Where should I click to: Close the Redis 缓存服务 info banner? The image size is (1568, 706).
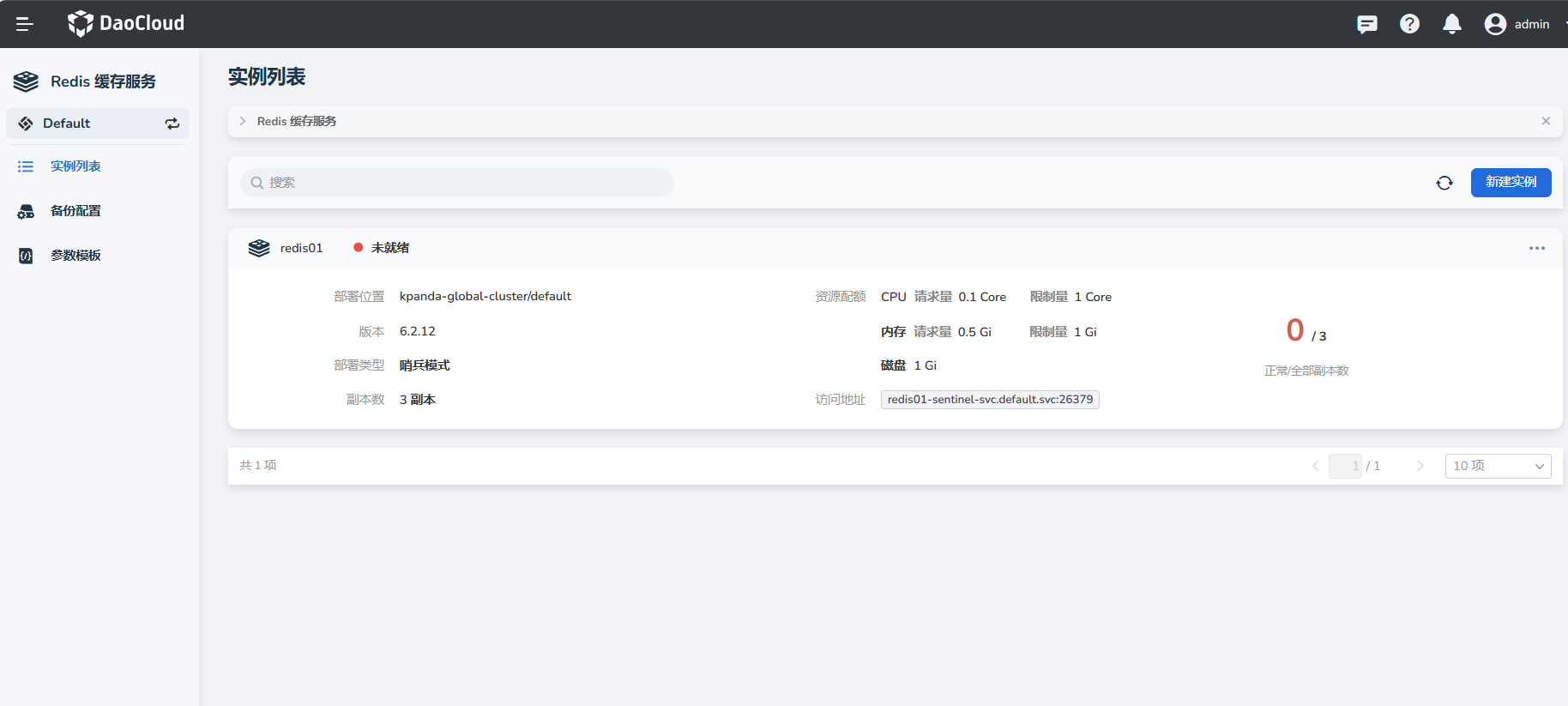1545,121
